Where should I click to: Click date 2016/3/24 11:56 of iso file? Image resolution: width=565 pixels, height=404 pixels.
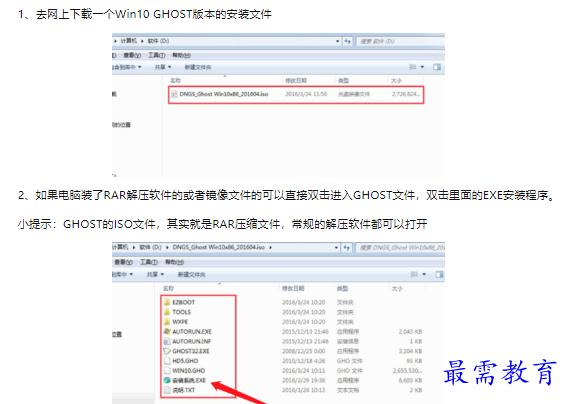pyautogui.click(x=306, y=94)
